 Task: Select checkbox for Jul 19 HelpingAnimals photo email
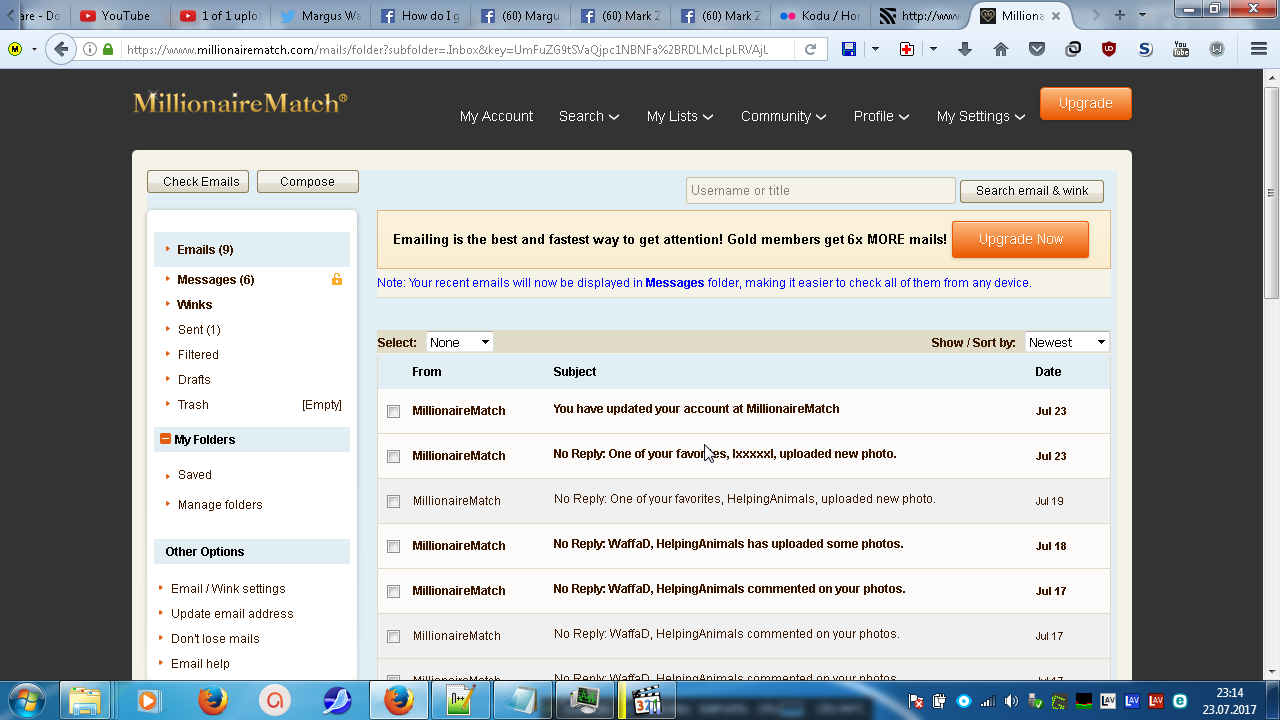(x=393, y=501)
